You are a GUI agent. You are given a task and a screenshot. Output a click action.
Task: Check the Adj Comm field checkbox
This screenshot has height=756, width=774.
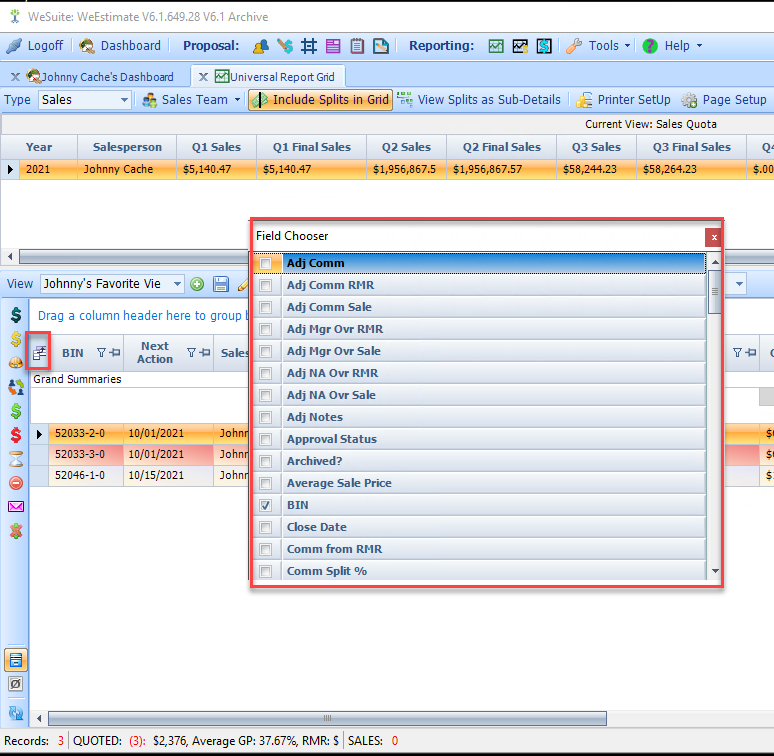pyautogui.click(x=266, y=263)
